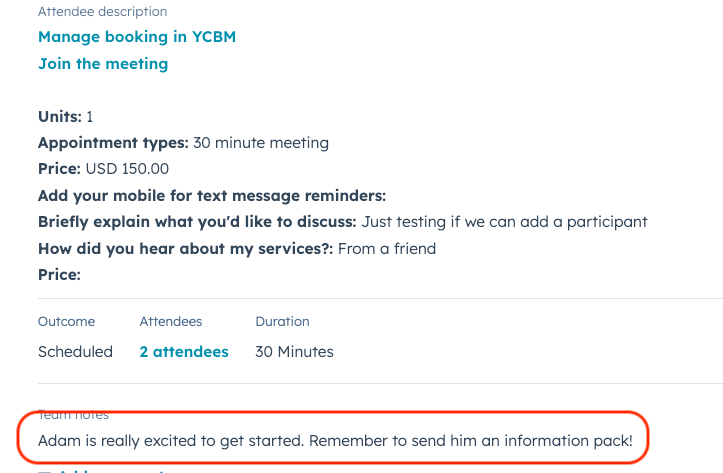Click the Outcome column label
The image size is (723, 473).
[66, 321]
